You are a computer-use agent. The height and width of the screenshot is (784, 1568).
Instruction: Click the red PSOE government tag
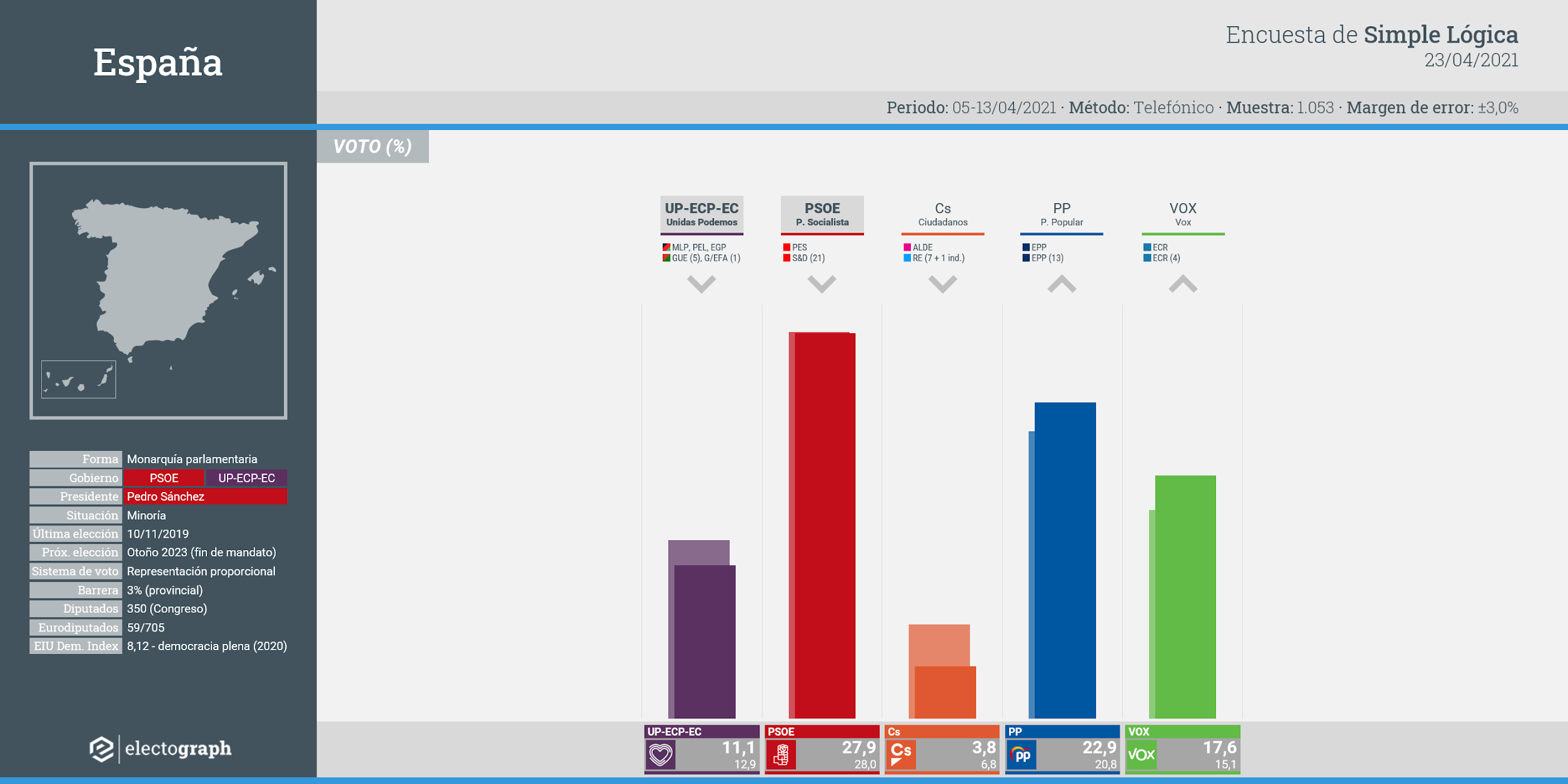click(164, 478)
